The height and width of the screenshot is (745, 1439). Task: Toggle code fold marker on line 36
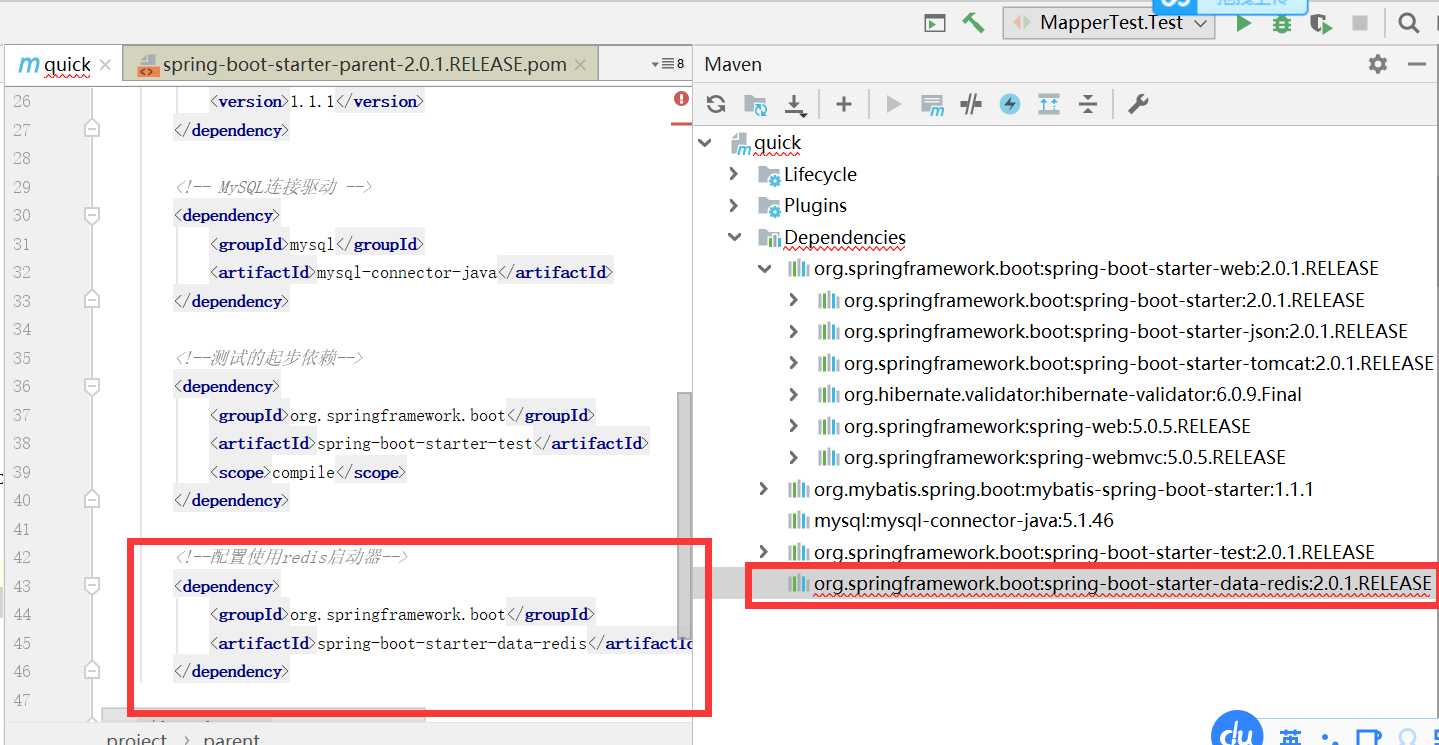point(92,386)
